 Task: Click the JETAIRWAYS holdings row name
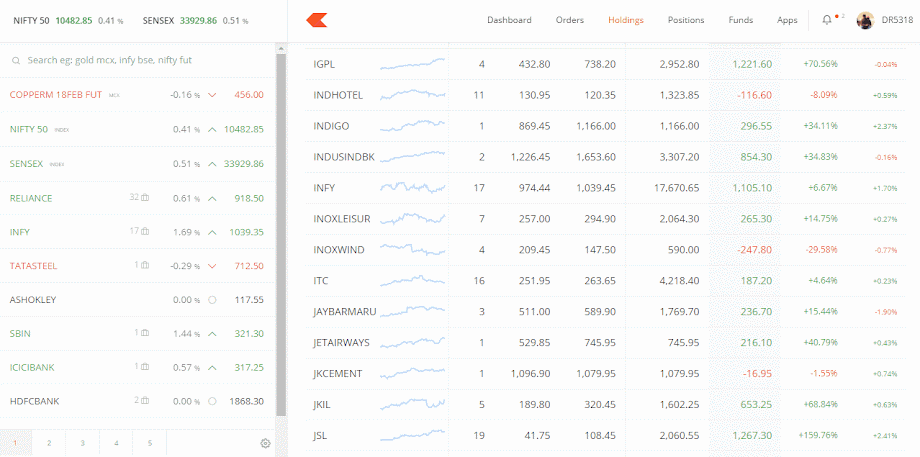click(x=341, y=343)
